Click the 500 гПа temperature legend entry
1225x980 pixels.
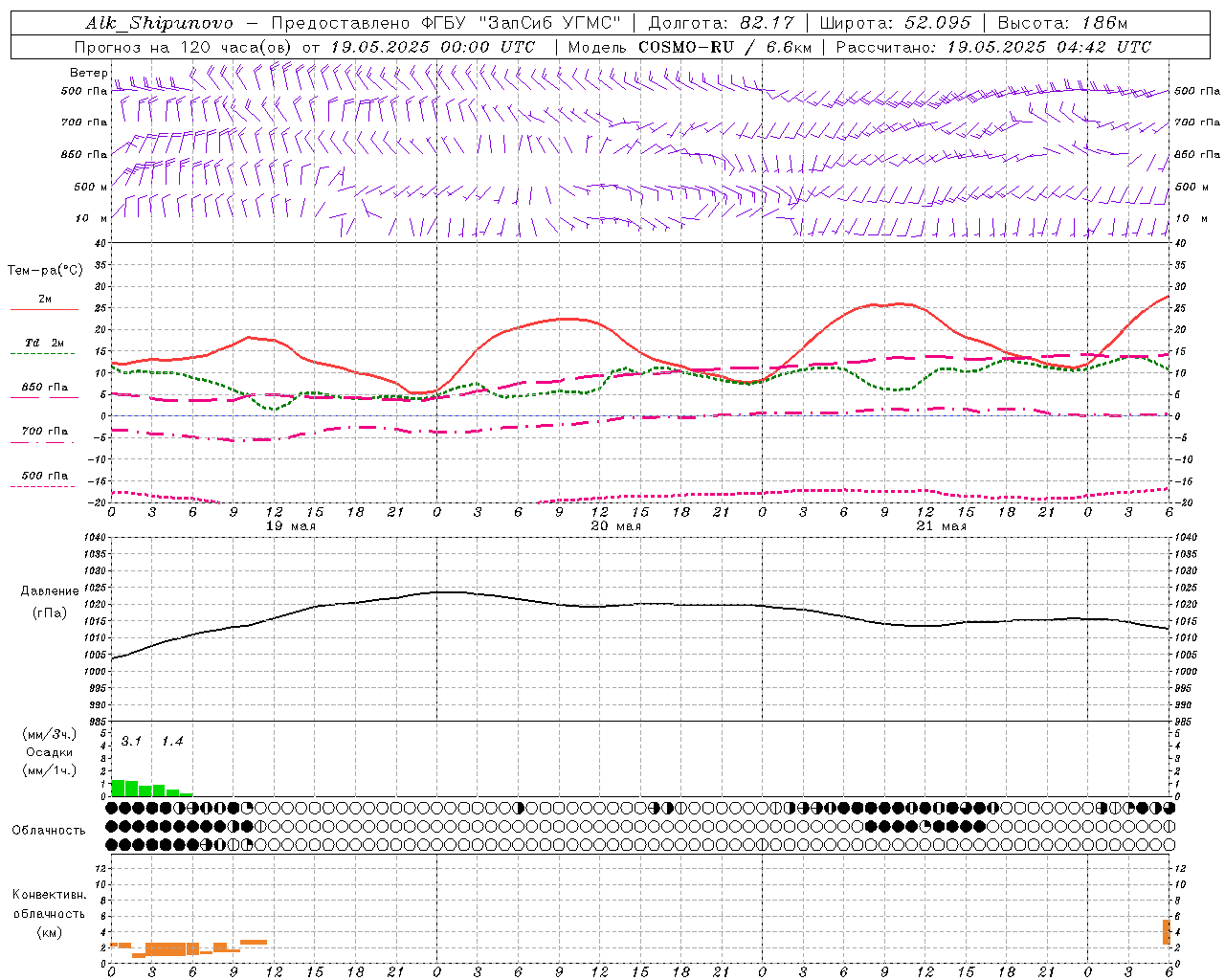click(45, 475)
